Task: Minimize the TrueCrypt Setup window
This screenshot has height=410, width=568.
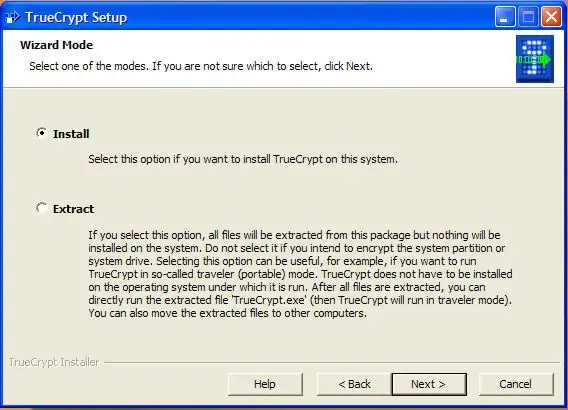Action: 505,17
